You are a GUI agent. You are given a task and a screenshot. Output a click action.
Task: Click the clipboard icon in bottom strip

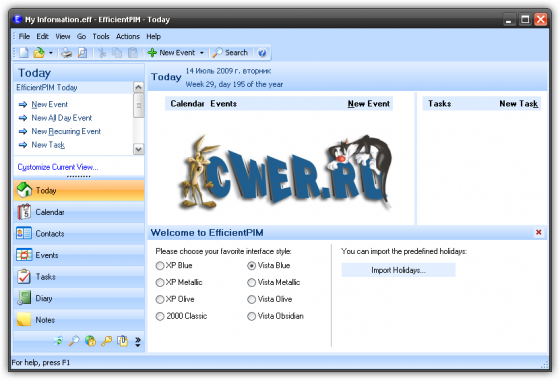click(122, 341)
